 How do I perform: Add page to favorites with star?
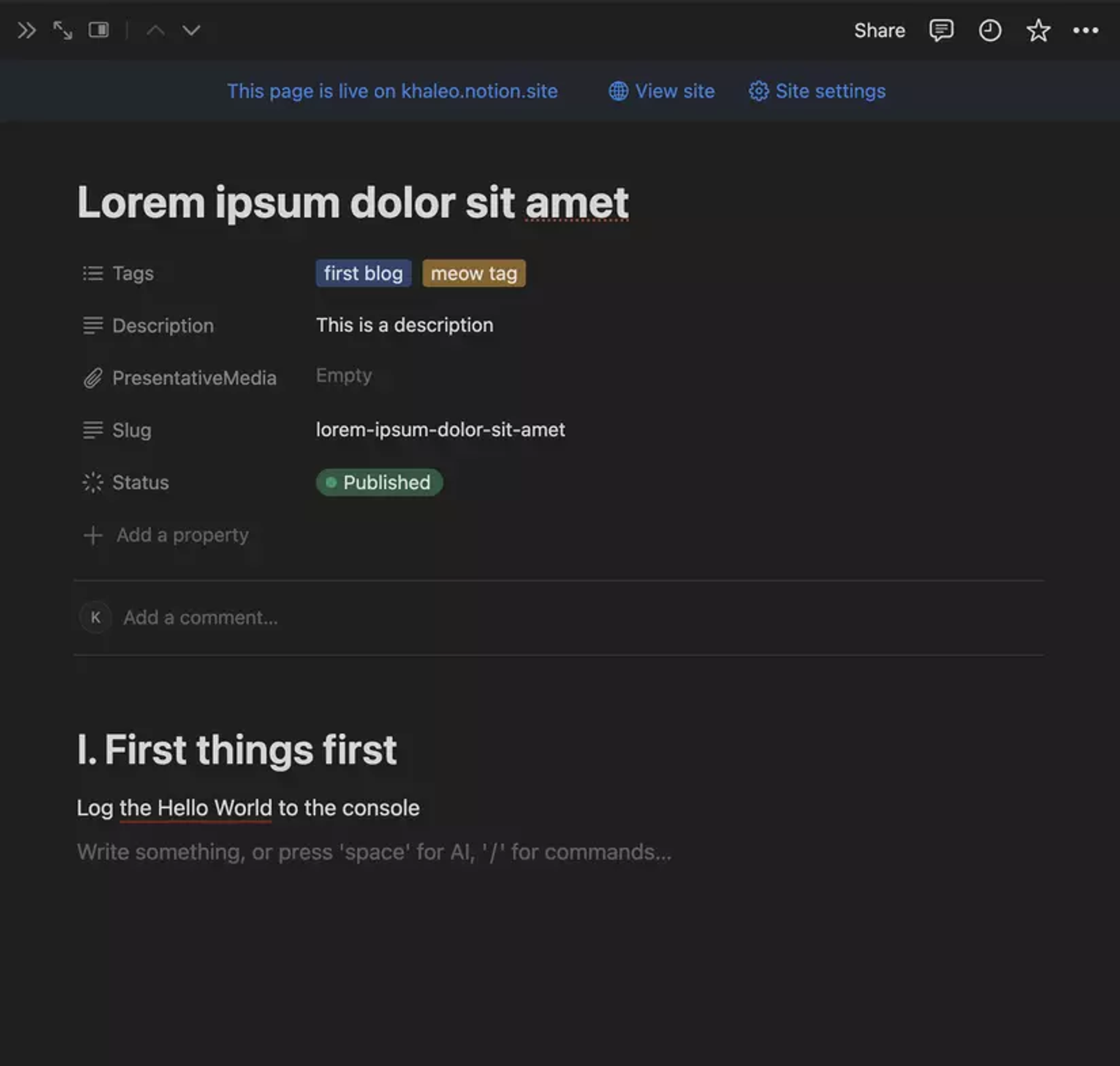point(1038,30)
